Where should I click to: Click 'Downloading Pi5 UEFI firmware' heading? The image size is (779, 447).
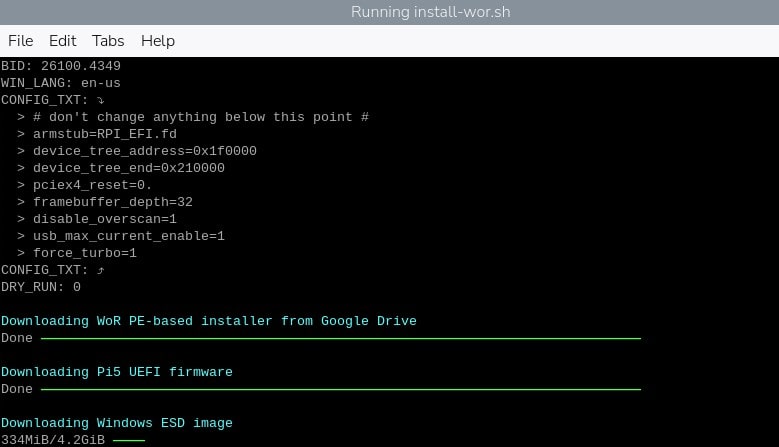(116, 372)
